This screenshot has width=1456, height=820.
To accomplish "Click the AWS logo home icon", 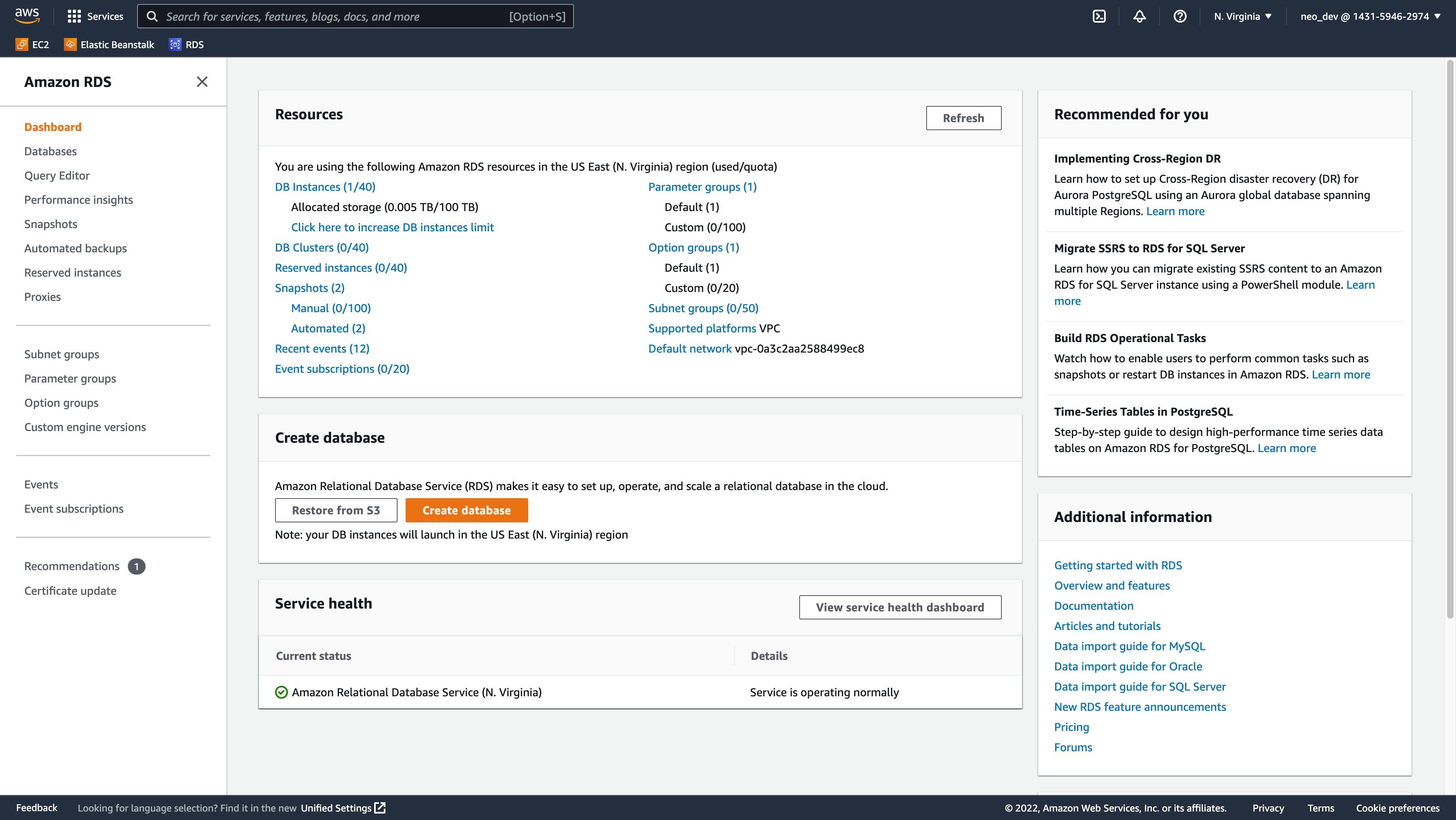I will (x=27, y=16).
